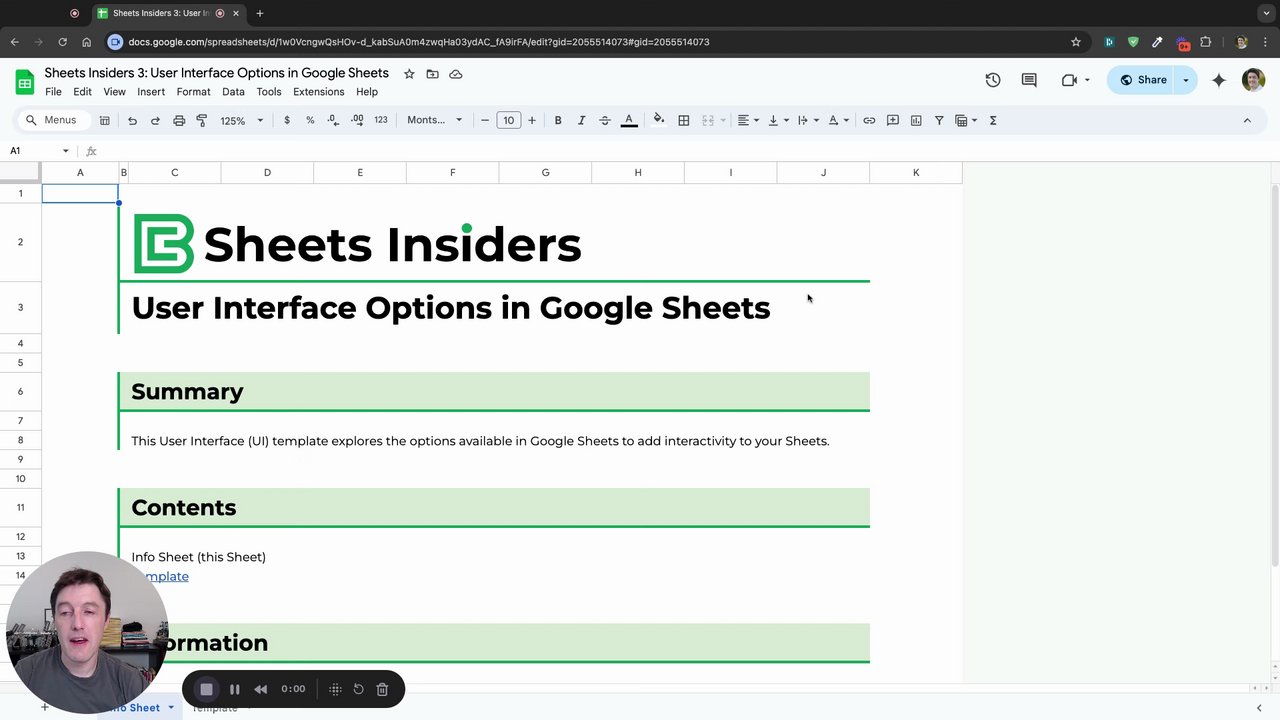Screen dimensions: 1280x720
Task: Open the font family Monts... dropdown
Action: [x=435, y=120]
